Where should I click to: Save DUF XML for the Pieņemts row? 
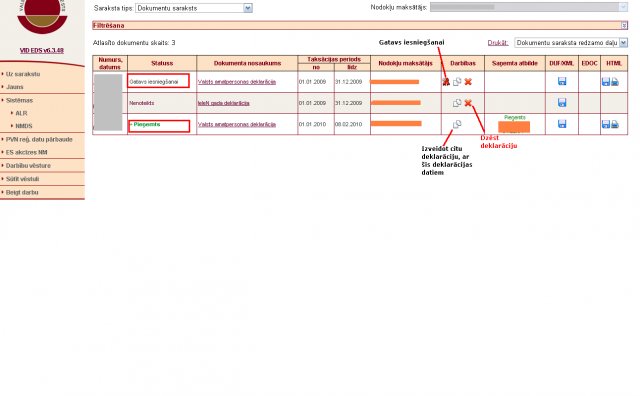pos(562,124)
